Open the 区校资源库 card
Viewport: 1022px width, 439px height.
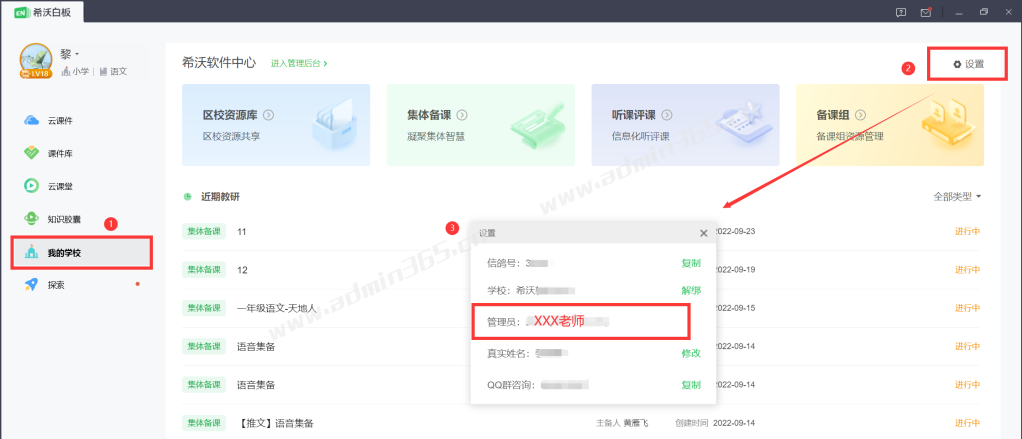[x=276, y=125]
